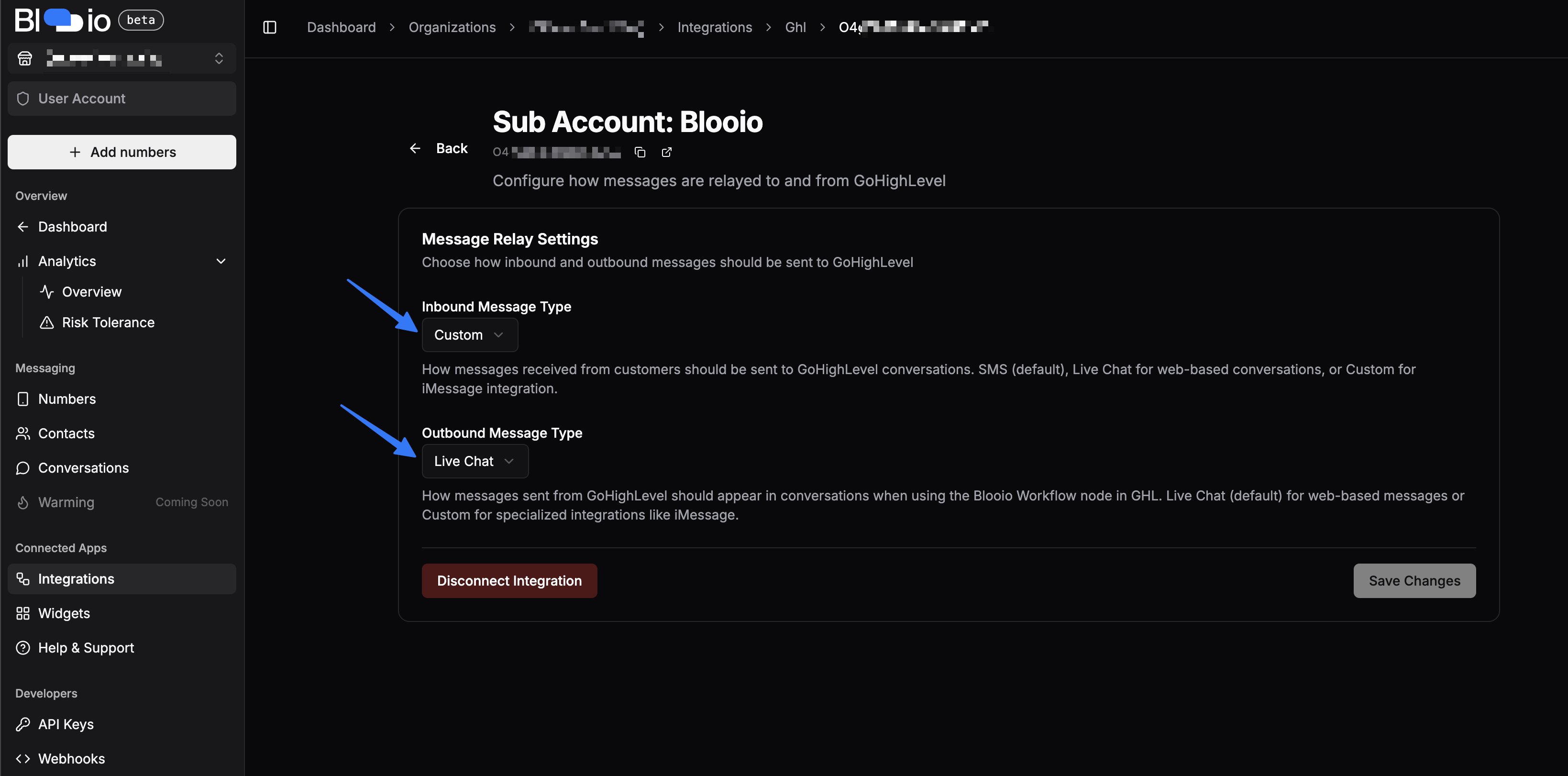Screen dimensions: 1568x776
Task: Open Widgets in the sidebar
Action: pos(122,613)
